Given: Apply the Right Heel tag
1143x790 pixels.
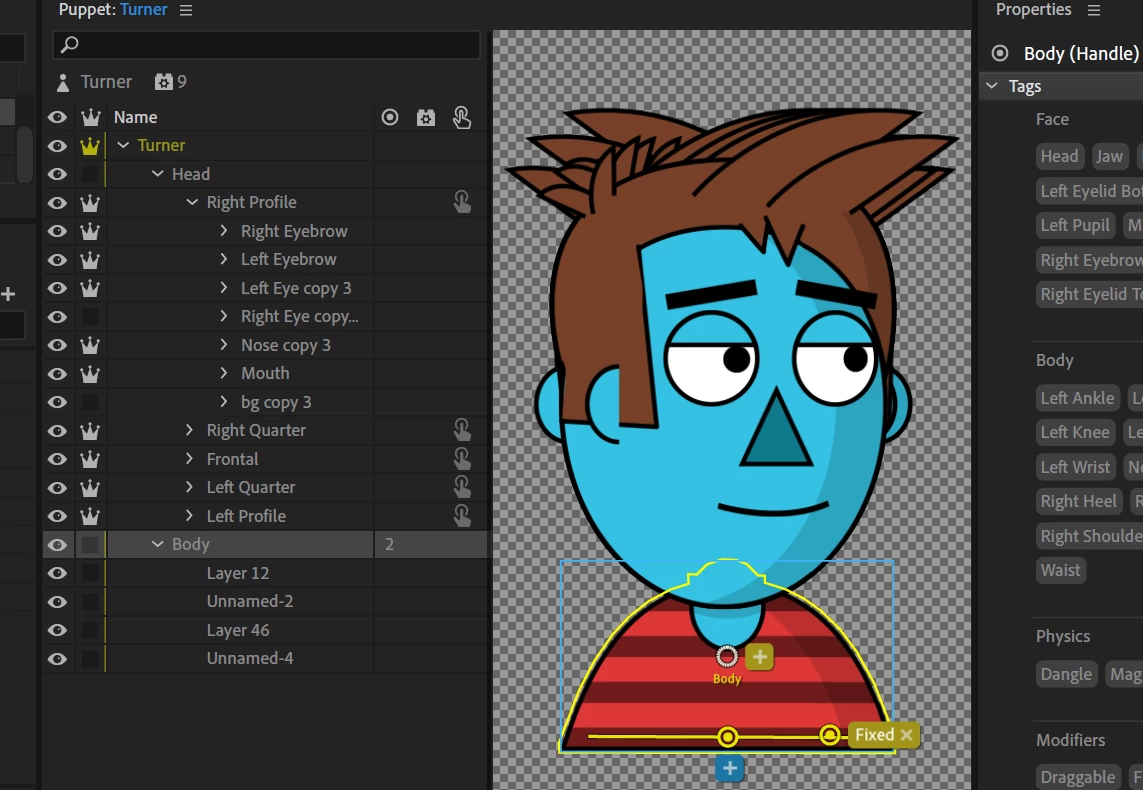Looking at the screenshot, I should pos(1078,501).
